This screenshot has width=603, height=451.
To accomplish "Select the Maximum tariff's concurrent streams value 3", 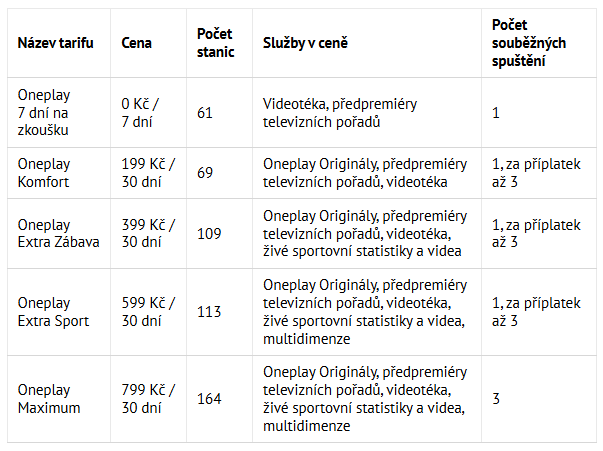I will pos(496,399).
